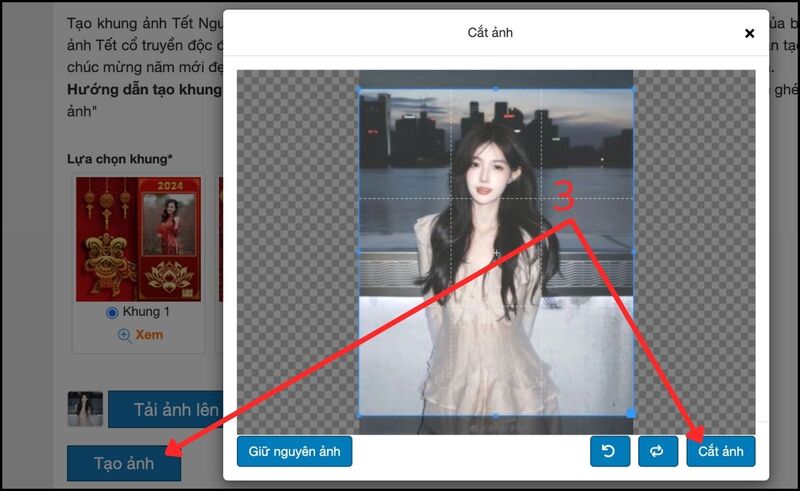Click the Cắt ảnh crop button
Image resolution: width=800 pixels, height=491 pixels.
coord(720,451)
